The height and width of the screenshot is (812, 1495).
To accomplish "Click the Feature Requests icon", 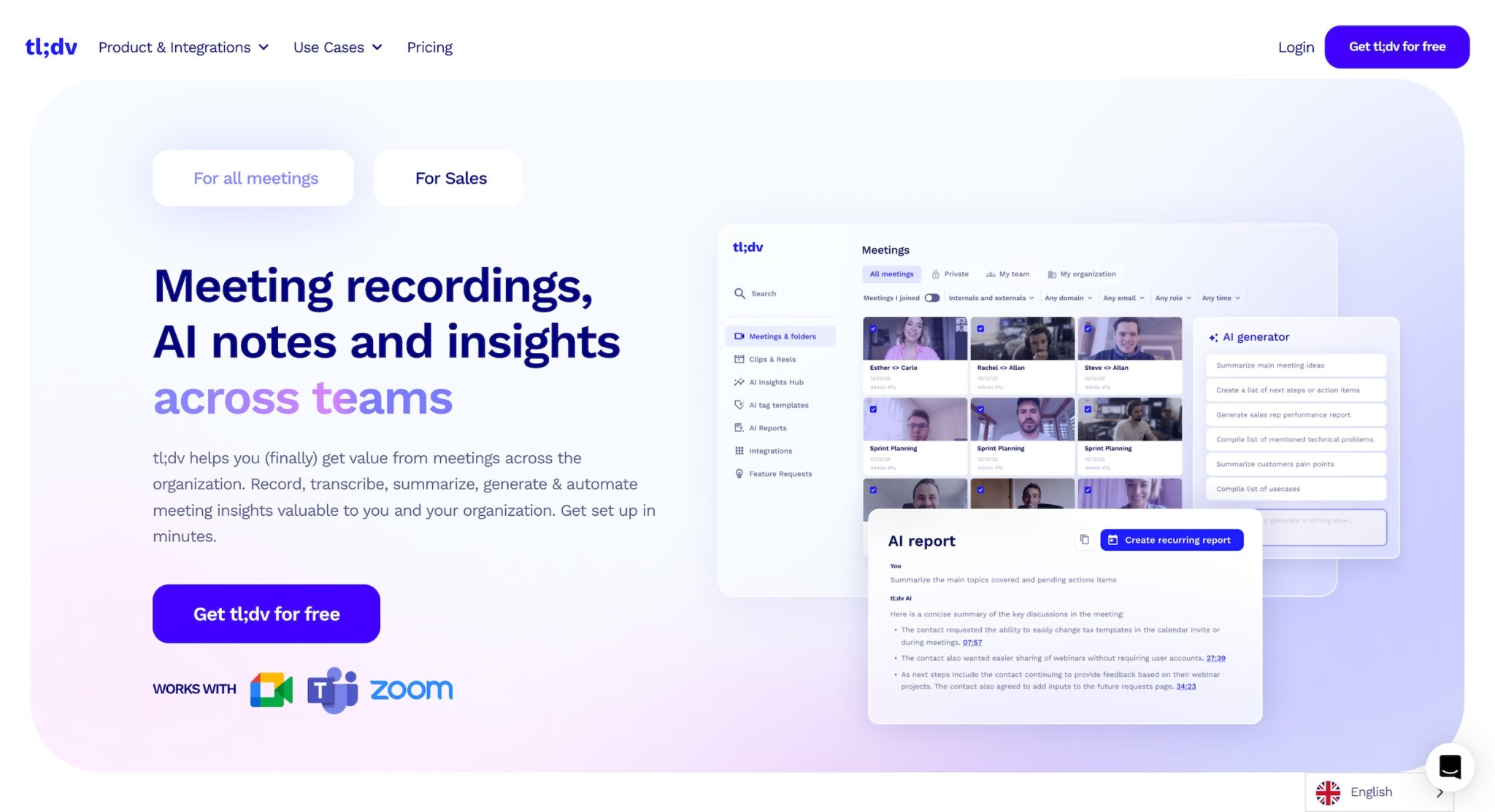I will 738,473.
